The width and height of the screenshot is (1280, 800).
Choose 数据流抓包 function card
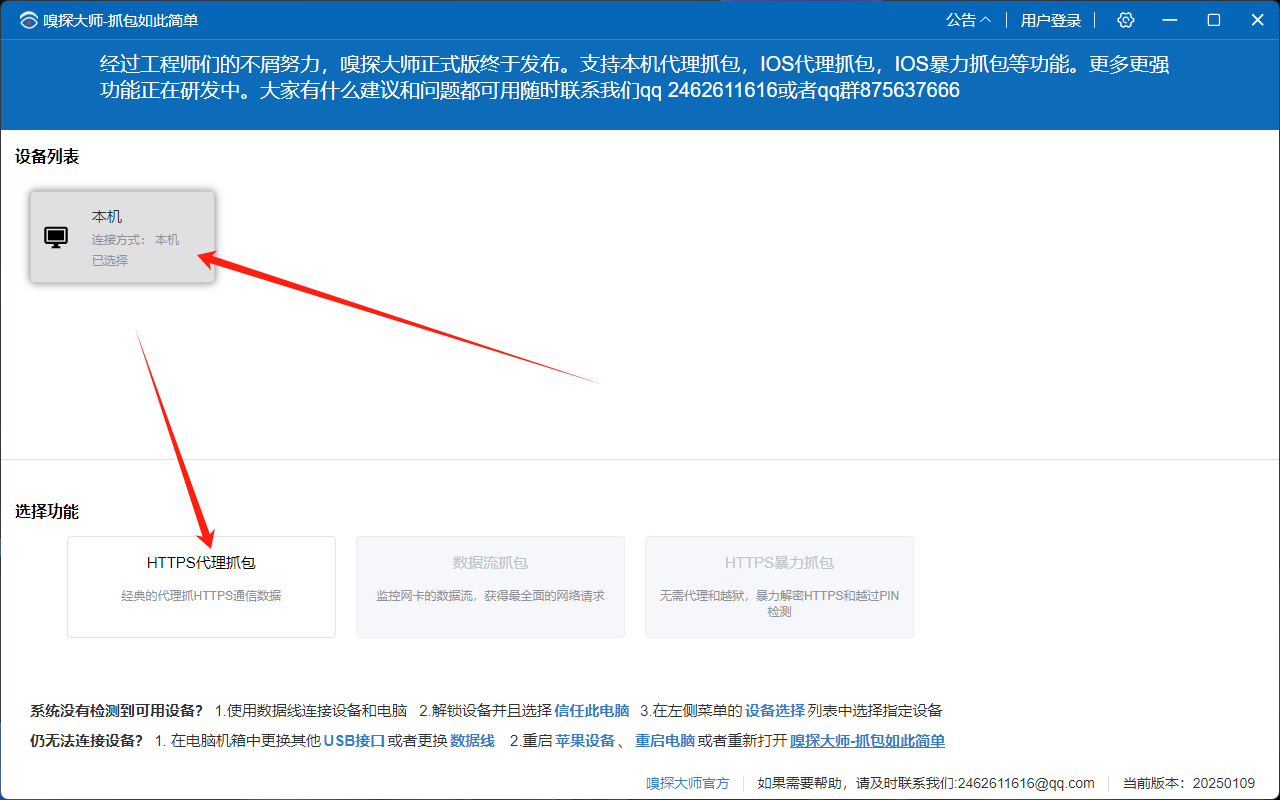[x=490, y=587]
